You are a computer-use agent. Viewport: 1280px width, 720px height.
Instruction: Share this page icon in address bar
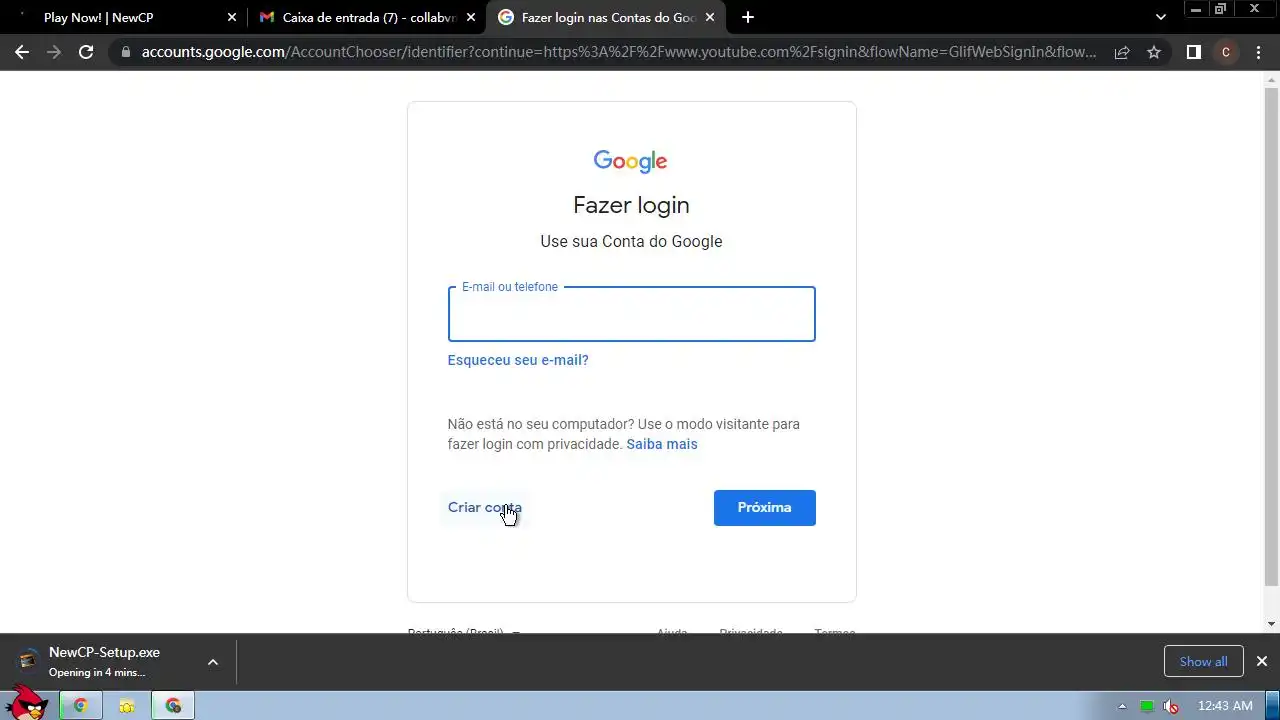[1122, 52]
